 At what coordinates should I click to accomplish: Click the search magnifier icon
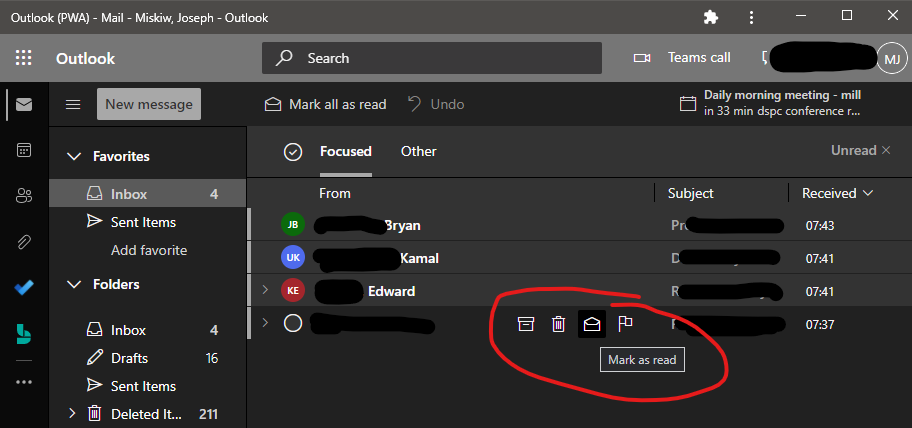(284, 58)
